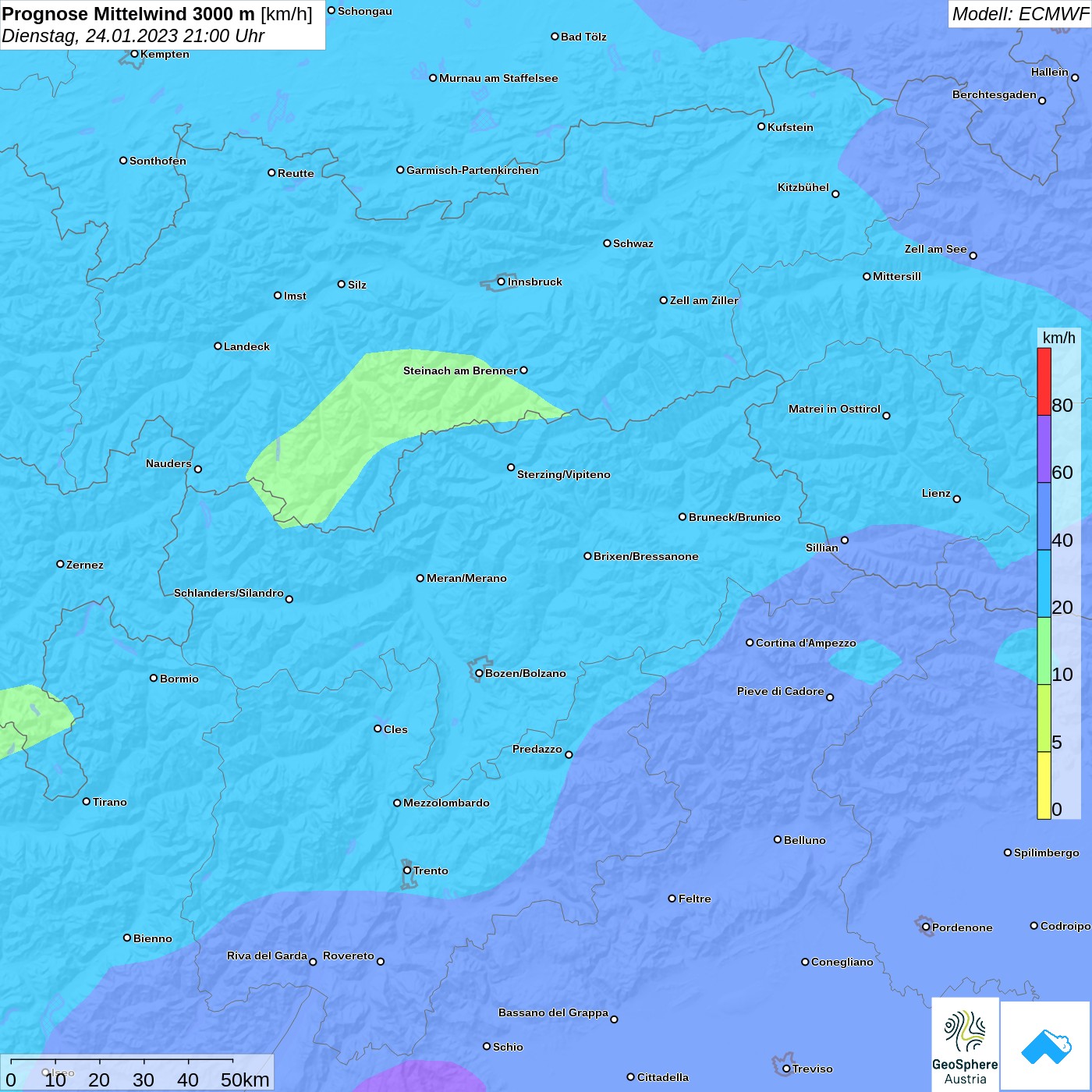This screenshot has height=1092, width=1092.
Task: Click the purple 60-80 km/h legend swatch
Action: (1044, 449)
